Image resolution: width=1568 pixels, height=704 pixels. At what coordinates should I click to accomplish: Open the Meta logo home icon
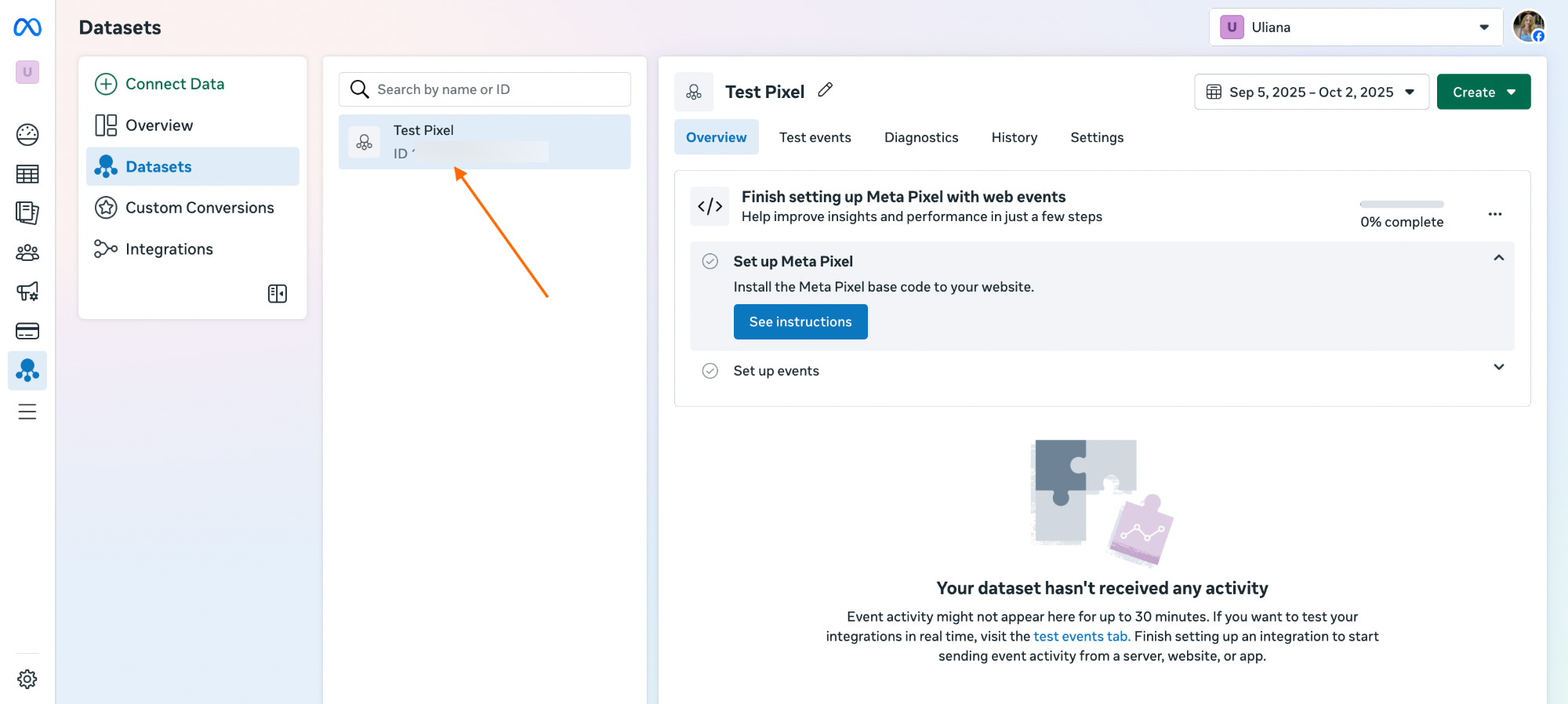pyautogui.click(x=27, y=27)
